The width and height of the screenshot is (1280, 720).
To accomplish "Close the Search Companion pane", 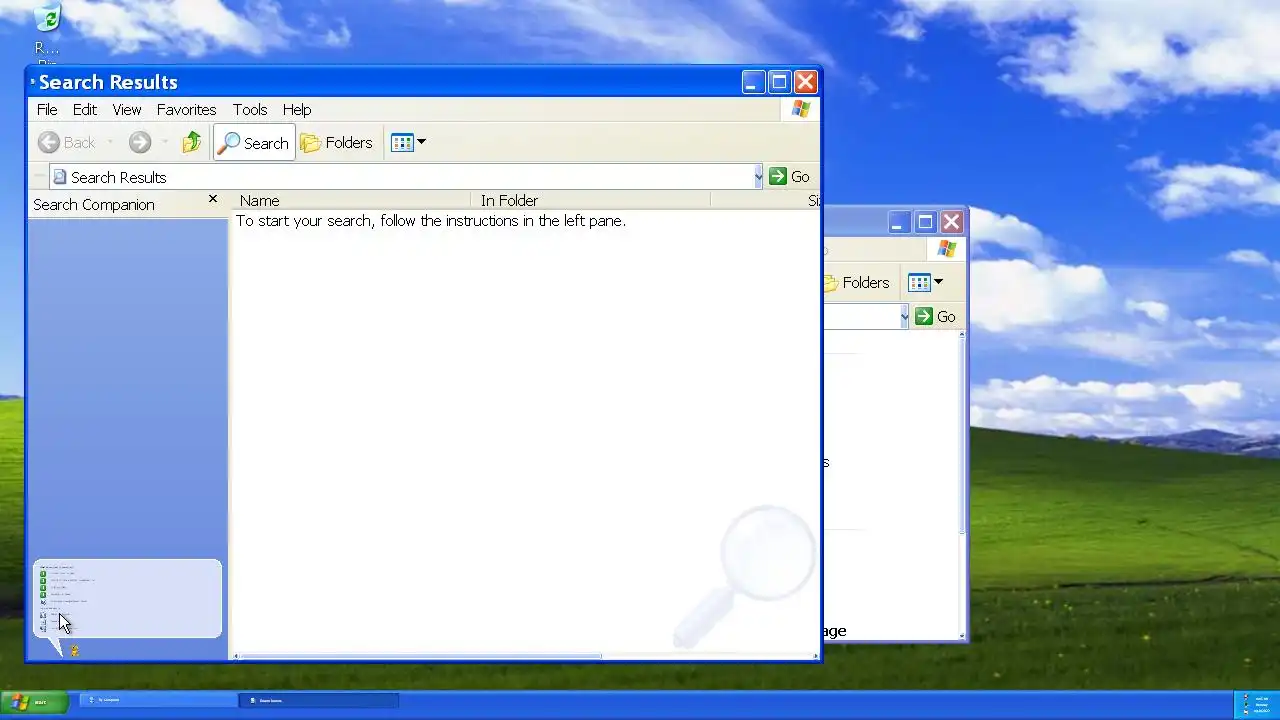I will 213,200.
